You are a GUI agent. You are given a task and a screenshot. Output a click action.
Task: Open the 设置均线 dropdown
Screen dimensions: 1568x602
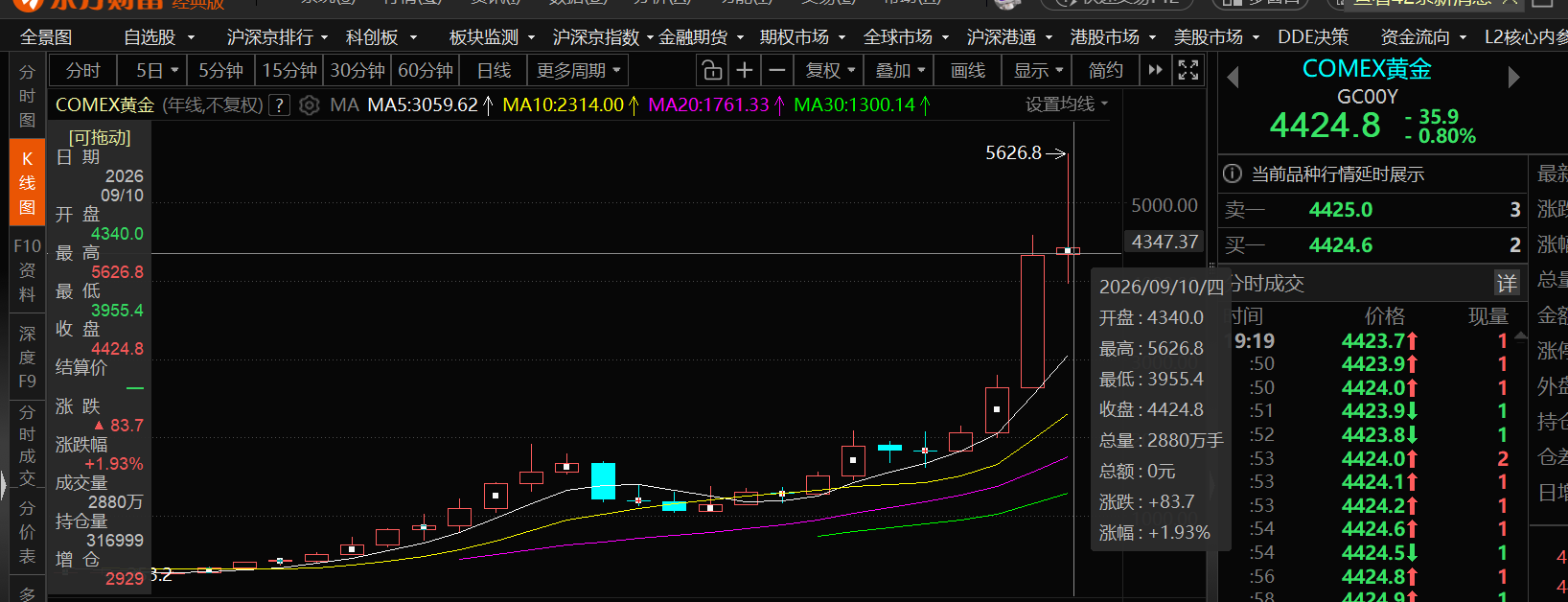[x=1067, y=104]
